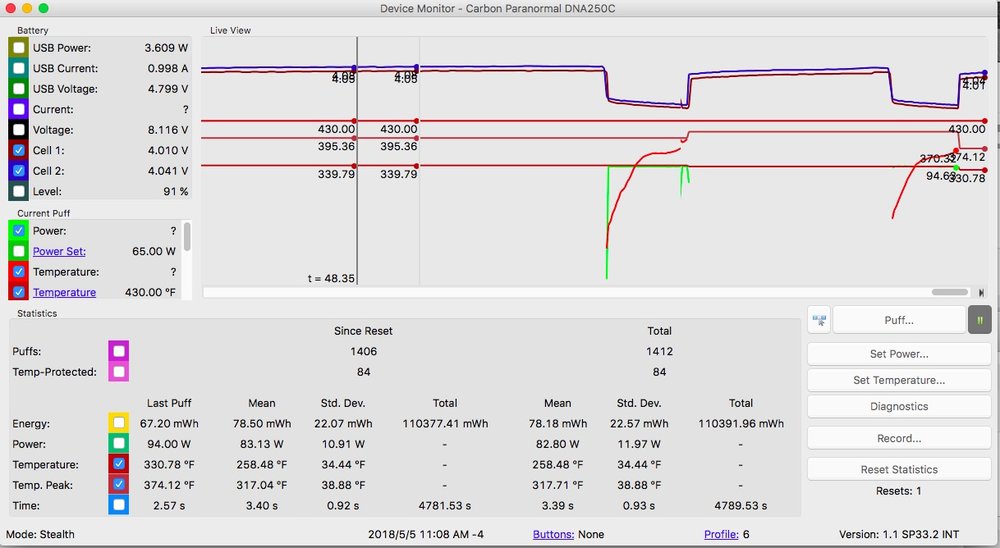The image size is (1000, 548).
Task: Click the Buttons link in status bar
Action: point(553,534)
